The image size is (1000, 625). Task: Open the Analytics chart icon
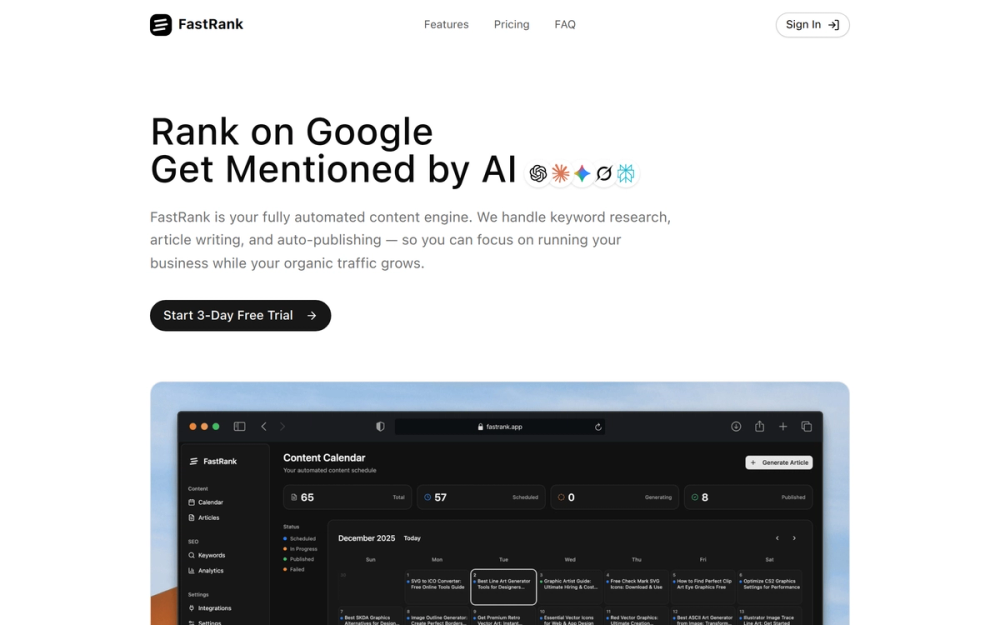[191, 570]
